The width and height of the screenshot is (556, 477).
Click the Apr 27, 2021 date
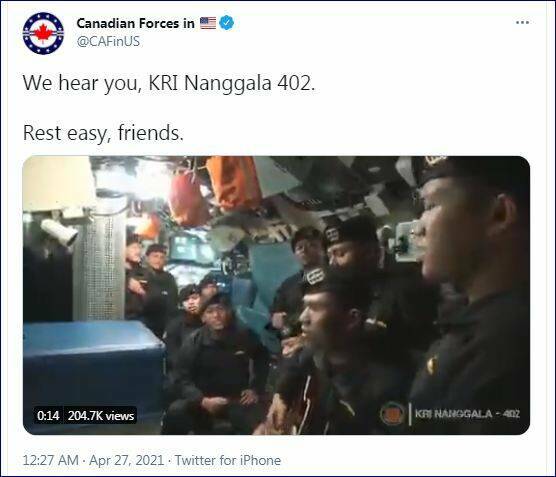(x=127, y=460)
